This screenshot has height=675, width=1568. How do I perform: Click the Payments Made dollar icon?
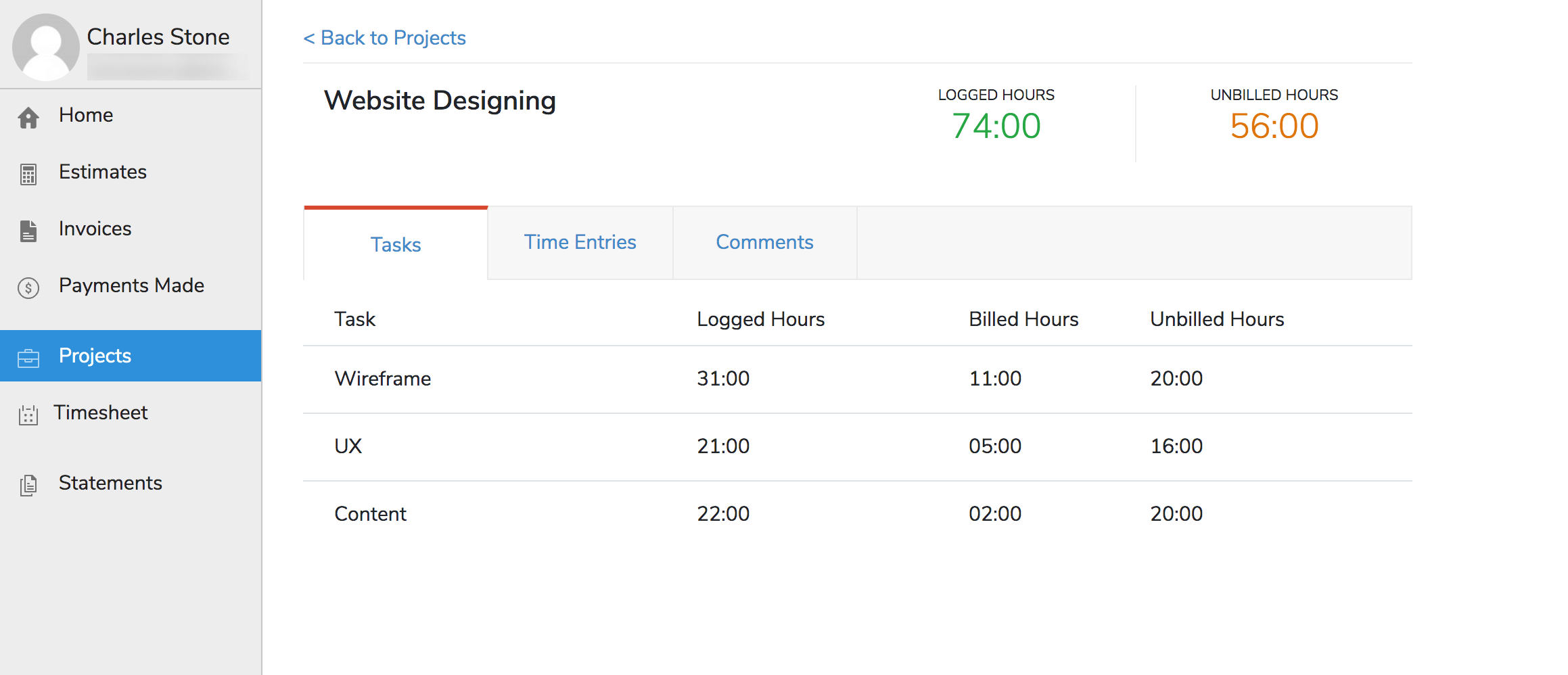tap(28, 288)
